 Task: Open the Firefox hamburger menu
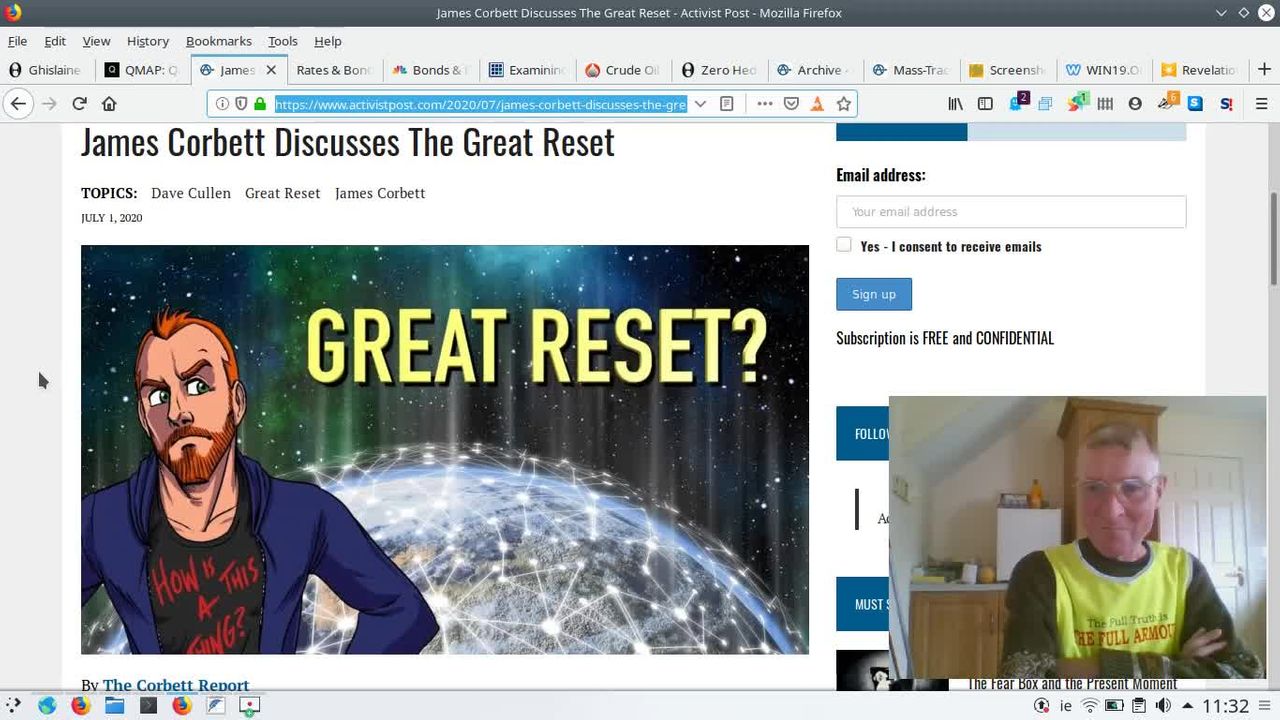(1261, 103)
